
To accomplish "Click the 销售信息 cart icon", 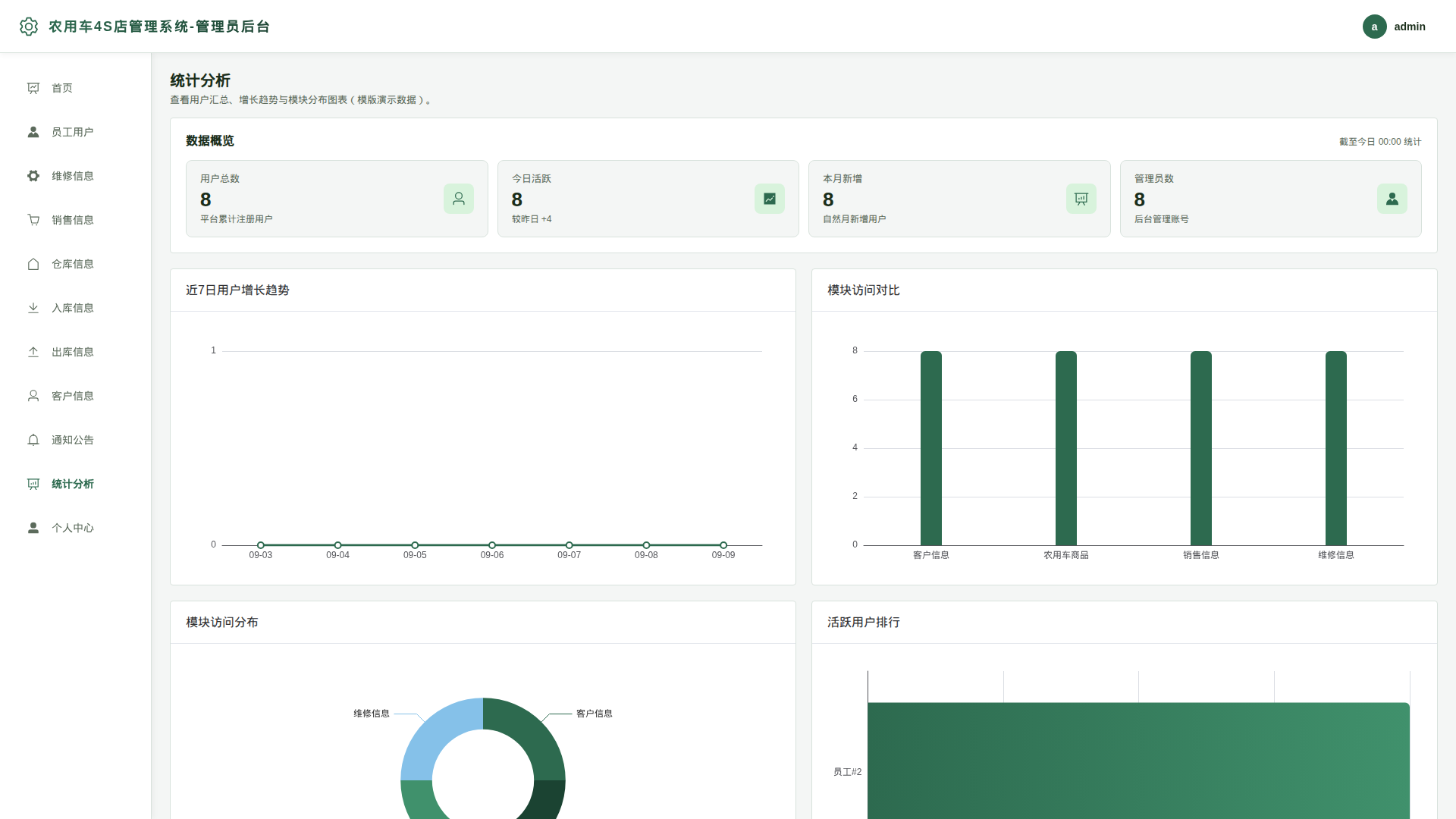I will [x=33, y=220].
